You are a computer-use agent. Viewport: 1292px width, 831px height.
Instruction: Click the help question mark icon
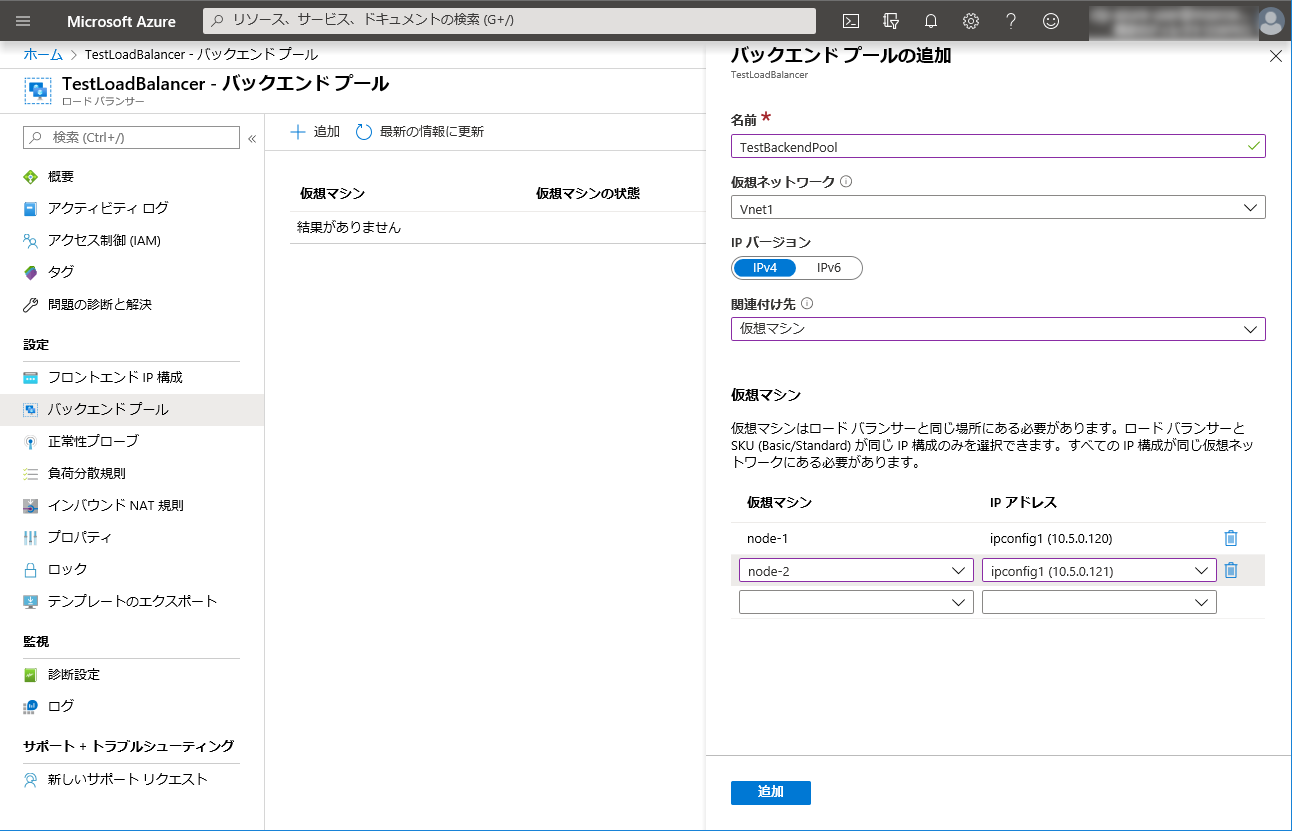pos(1010,21)
